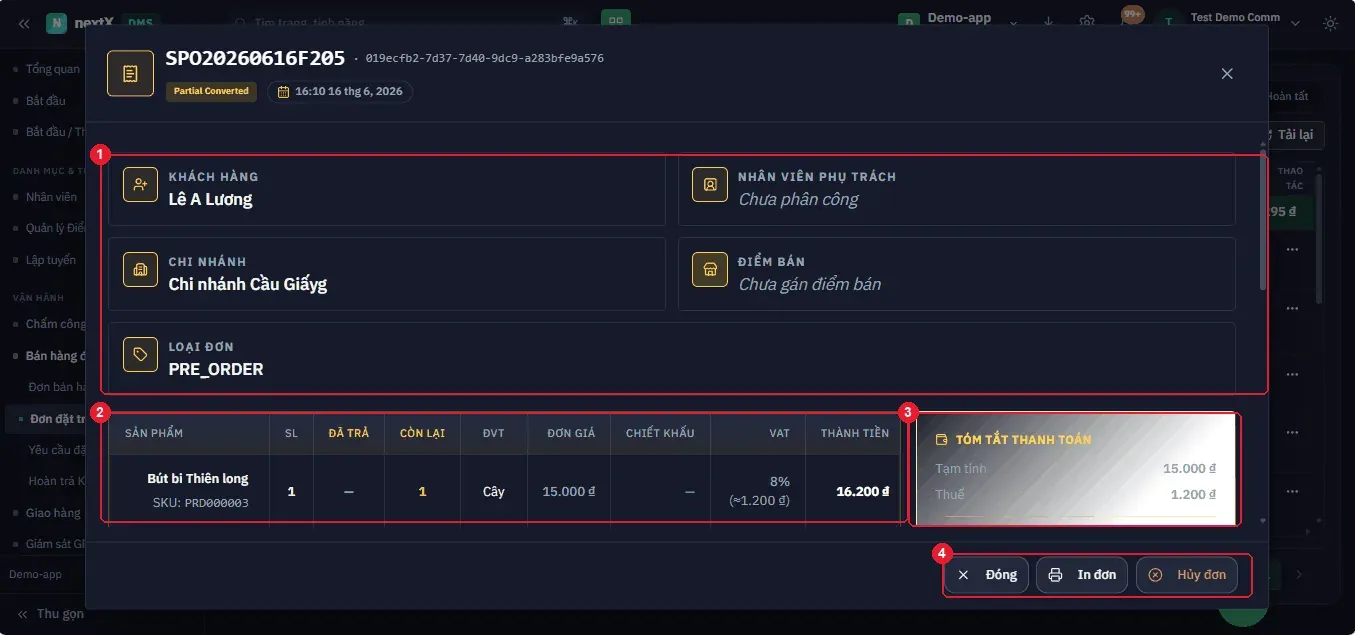Click the Tạm tính summary row
Screen dimensions: 1355x635
coord(1075,468)
